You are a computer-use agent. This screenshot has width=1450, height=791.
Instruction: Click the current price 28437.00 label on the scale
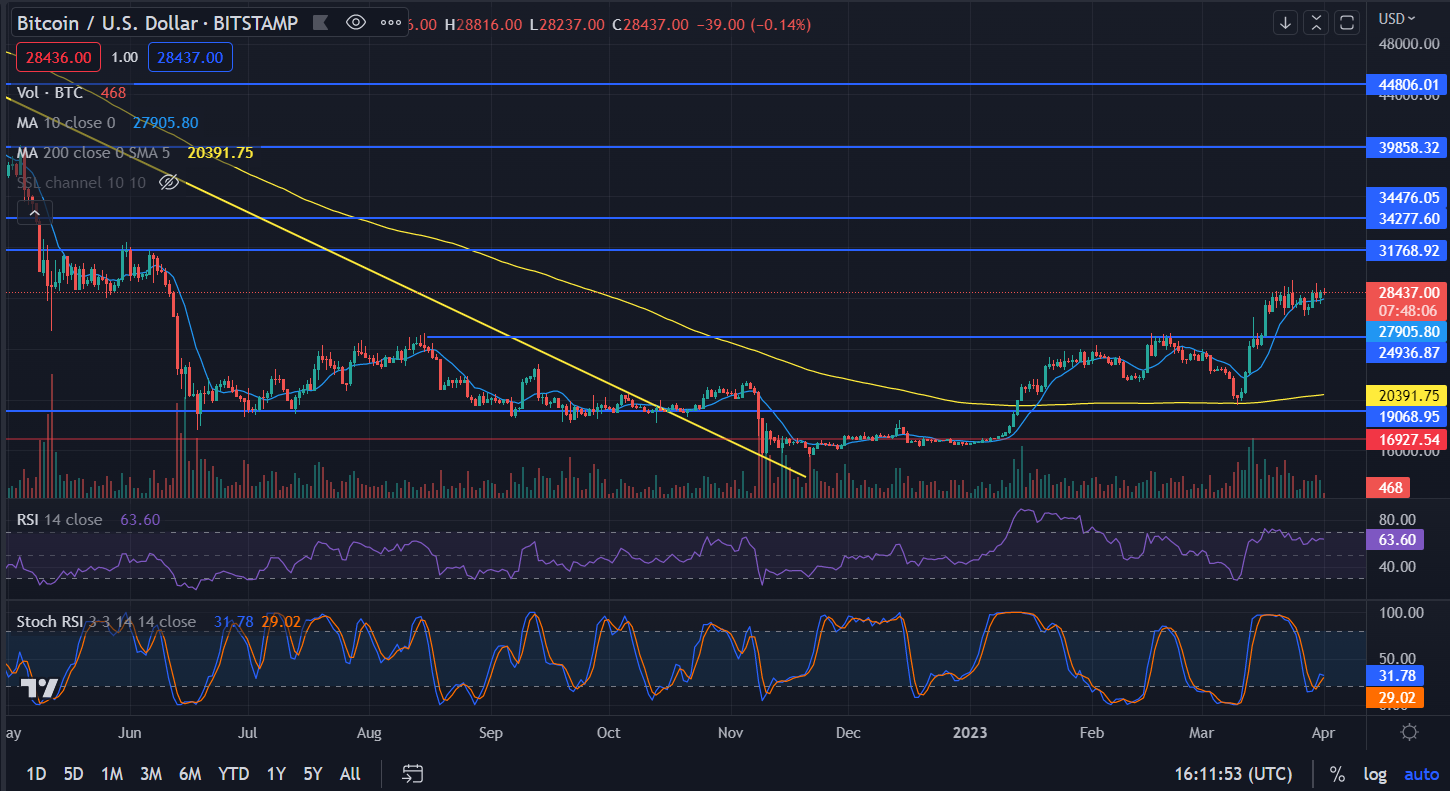click(x=1408, y=292)
